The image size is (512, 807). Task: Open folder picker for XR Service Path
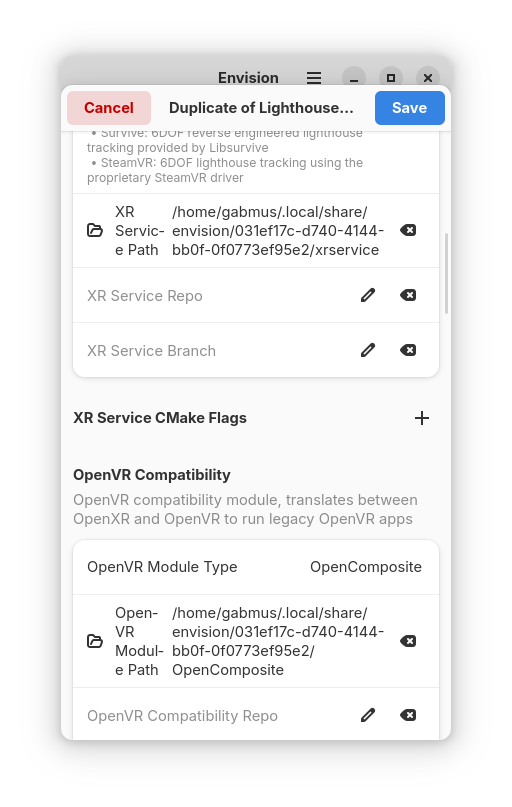(95, 230)
